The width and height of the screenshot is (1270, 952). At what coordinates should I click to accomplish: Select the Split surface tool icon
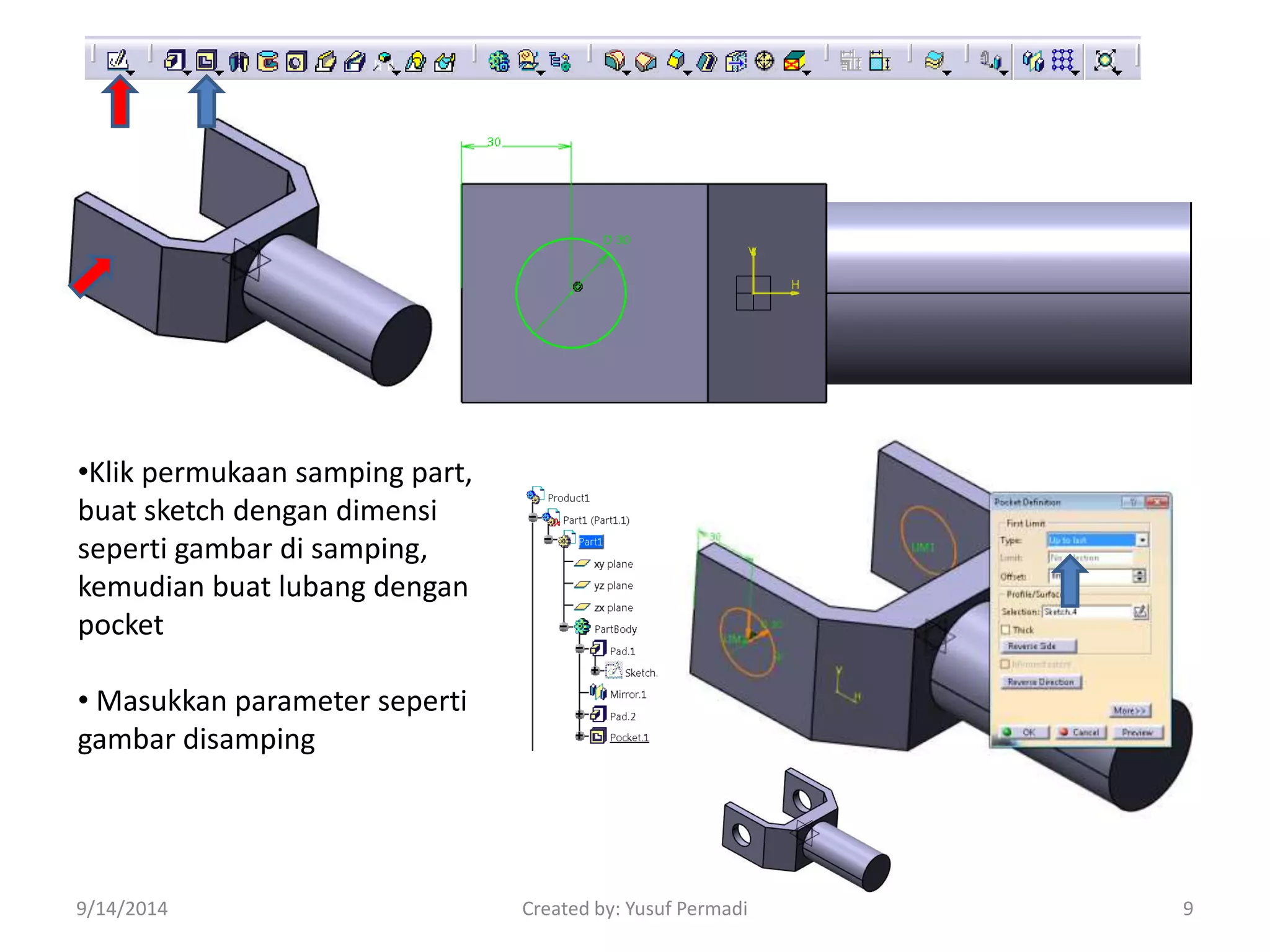[934, 61]
